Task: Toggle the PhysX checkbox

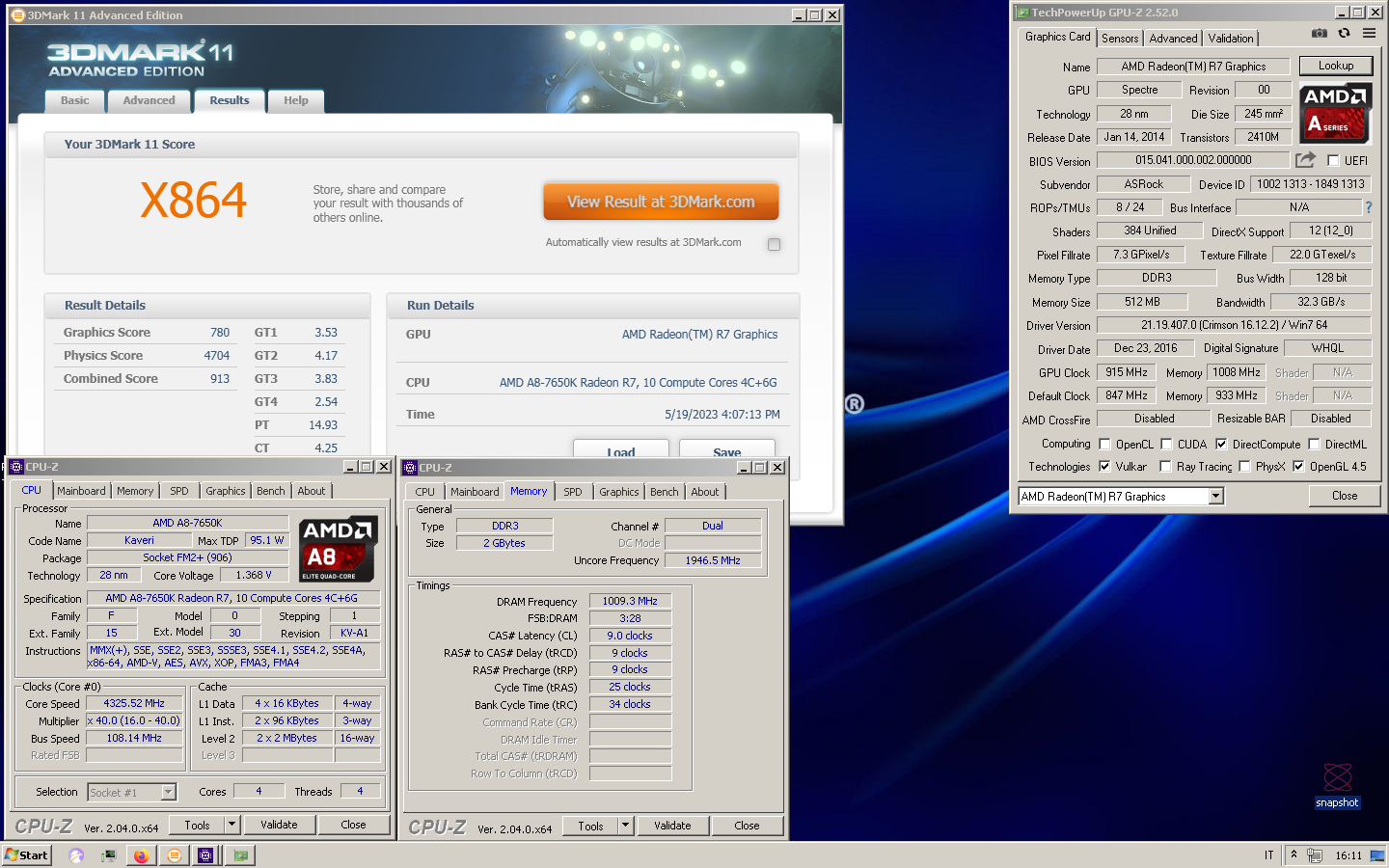Action: point(1244,467)
